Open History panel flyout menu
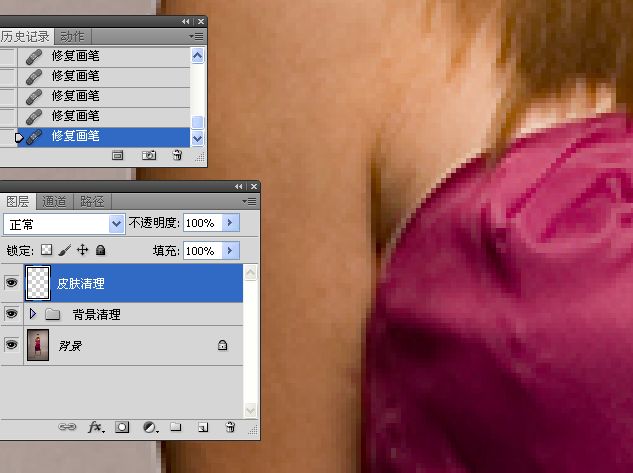Image resolution: width=633 pixels, height=473 pixels. 196,37
